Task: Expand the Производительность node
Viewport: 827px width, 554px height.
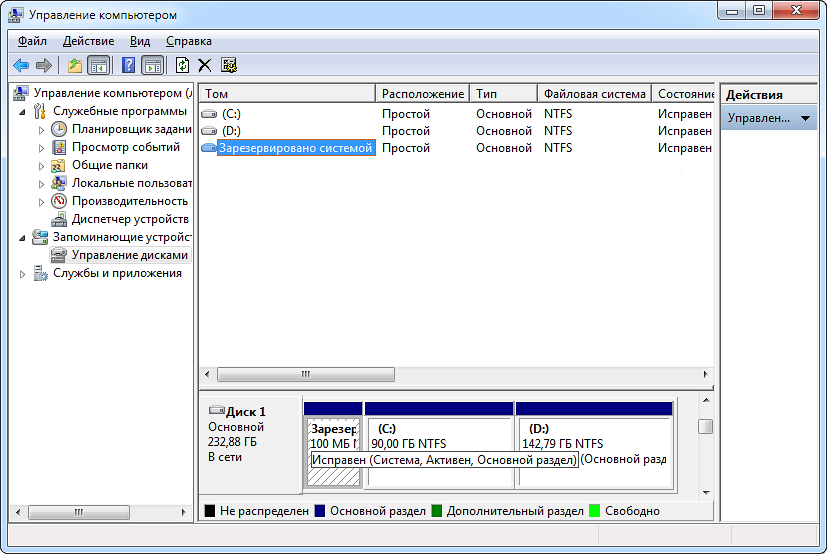Action: point(41,202)
